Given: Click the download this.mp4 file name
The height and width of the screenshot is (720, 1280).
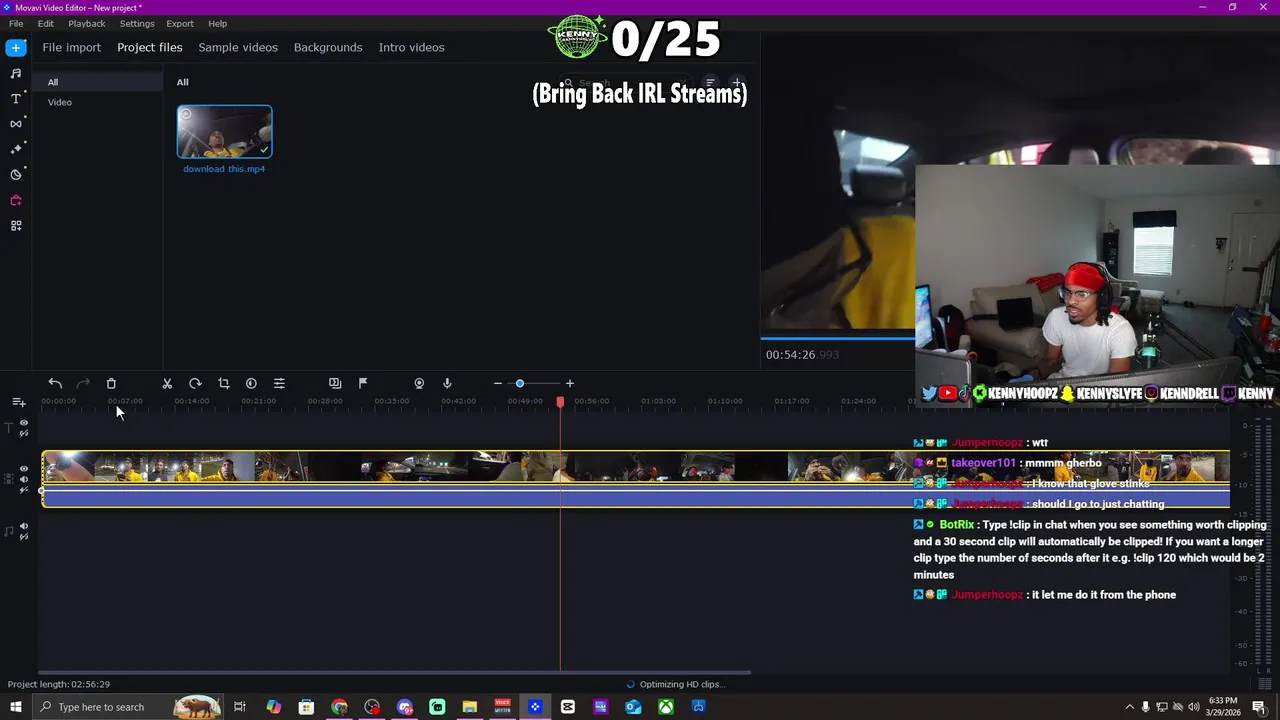Looking at the screenshot, I should [x=224, y=169].
